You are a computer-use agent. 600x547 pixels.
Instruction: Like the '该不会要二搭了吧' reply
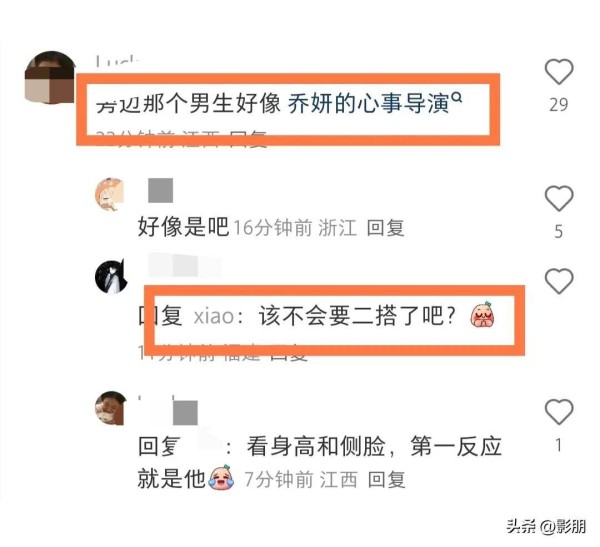point(559,281)
